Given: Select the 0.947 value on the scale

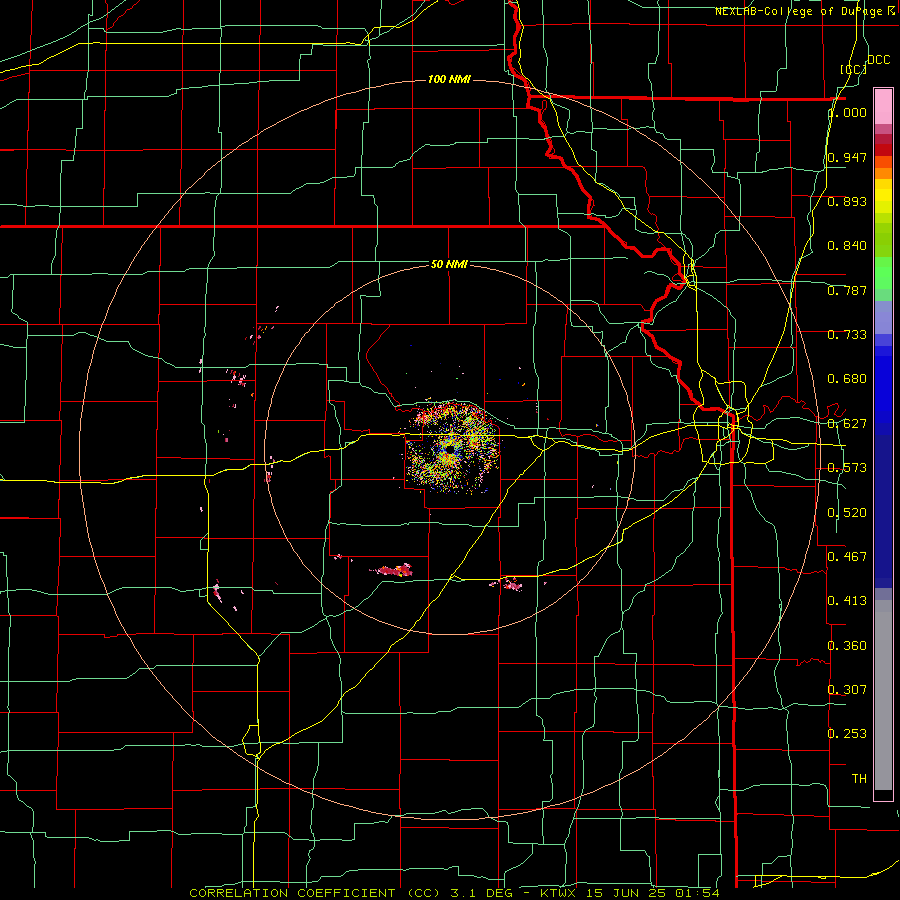Looking at the screenshot, I should [x=847, y=157].
